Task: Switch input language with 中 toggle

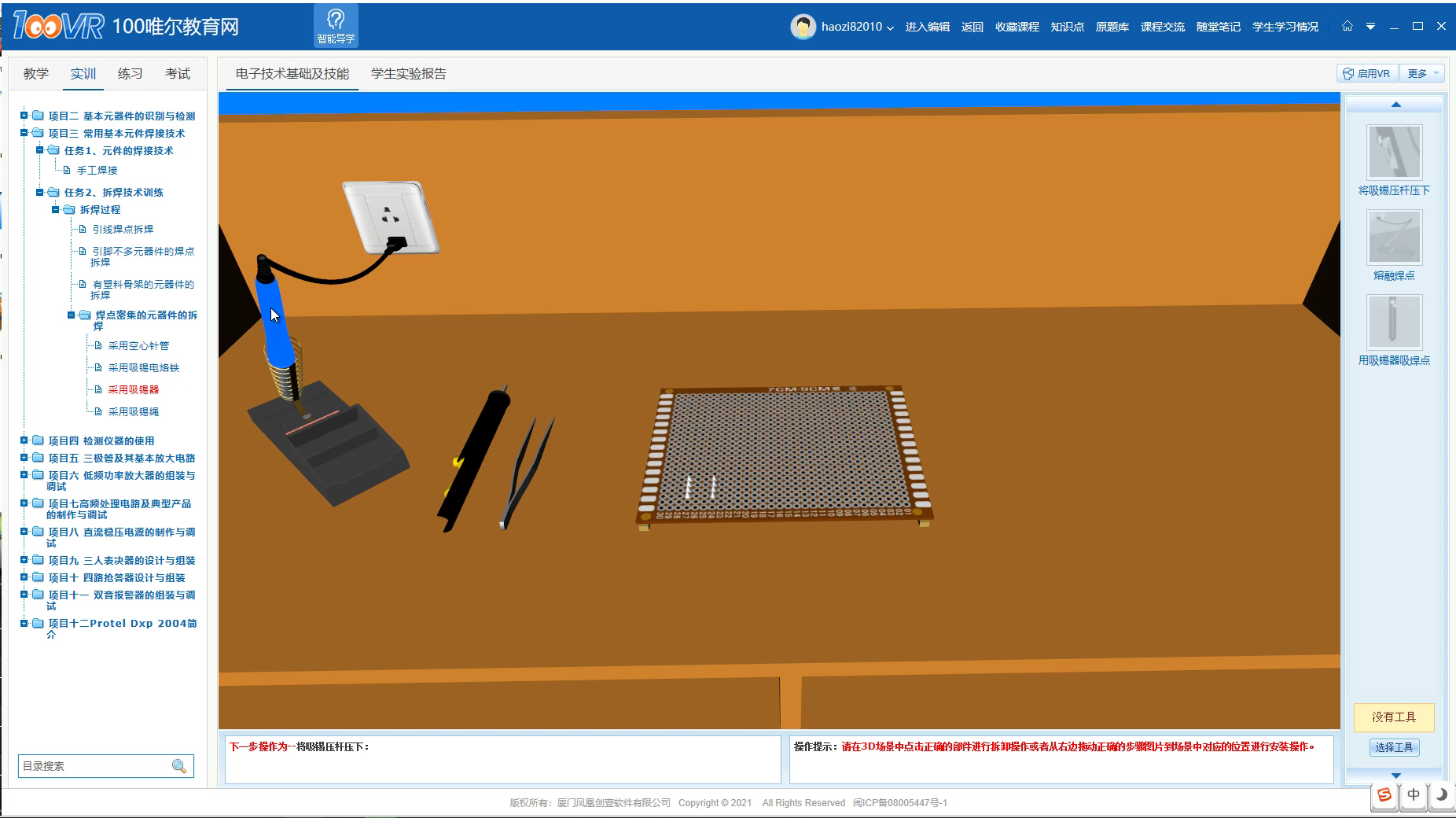Action: pos(1414,795)
